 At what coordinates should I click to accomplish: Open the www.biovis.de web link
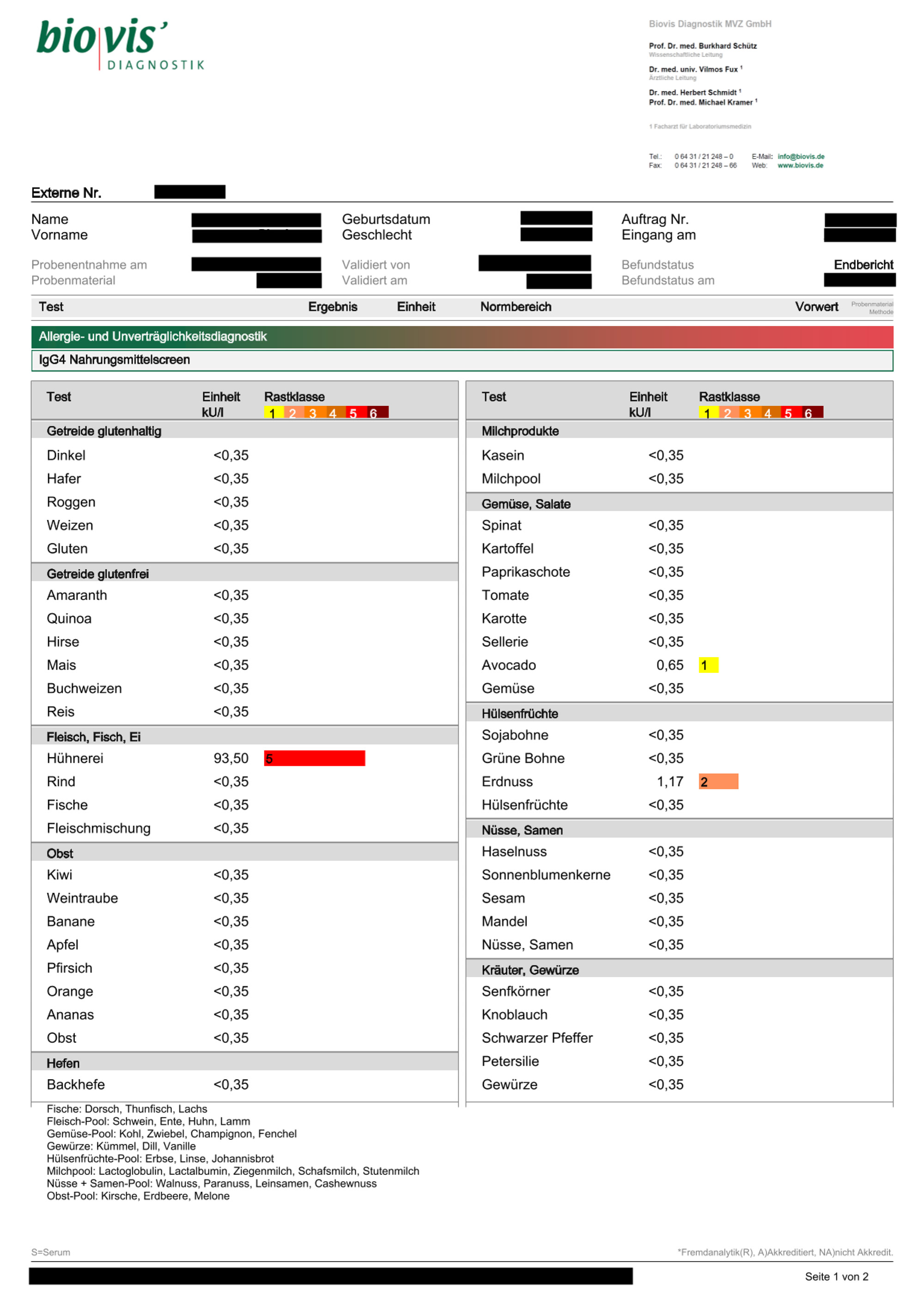click(x=800, y=166)
